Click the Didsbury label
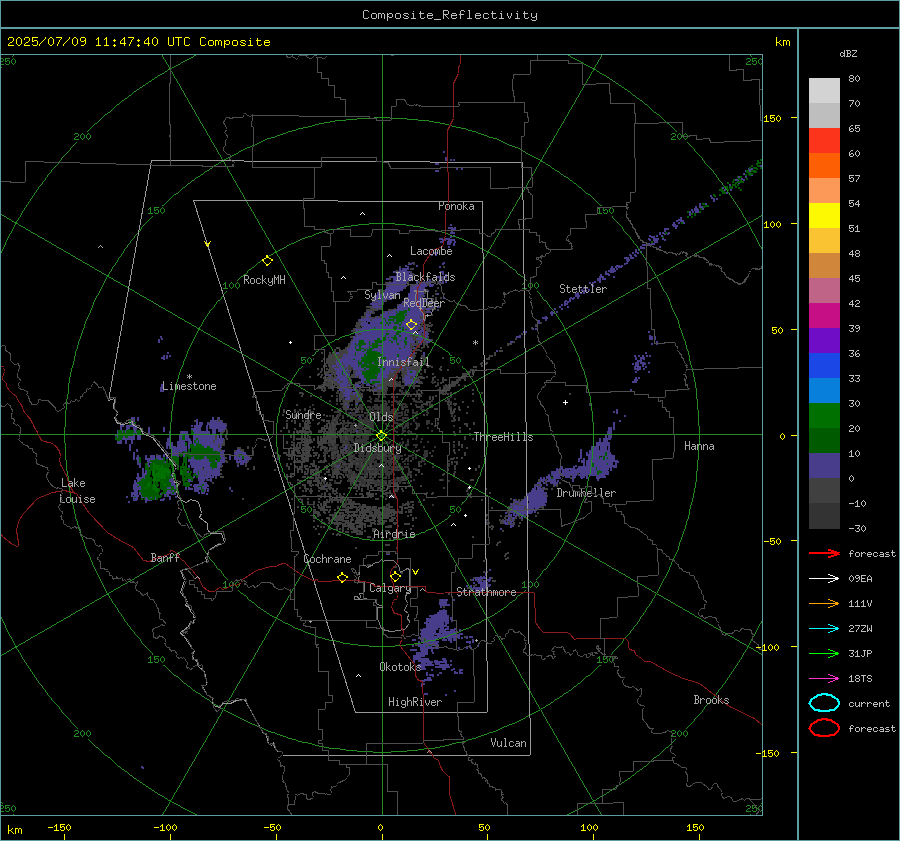 point(377,448)
